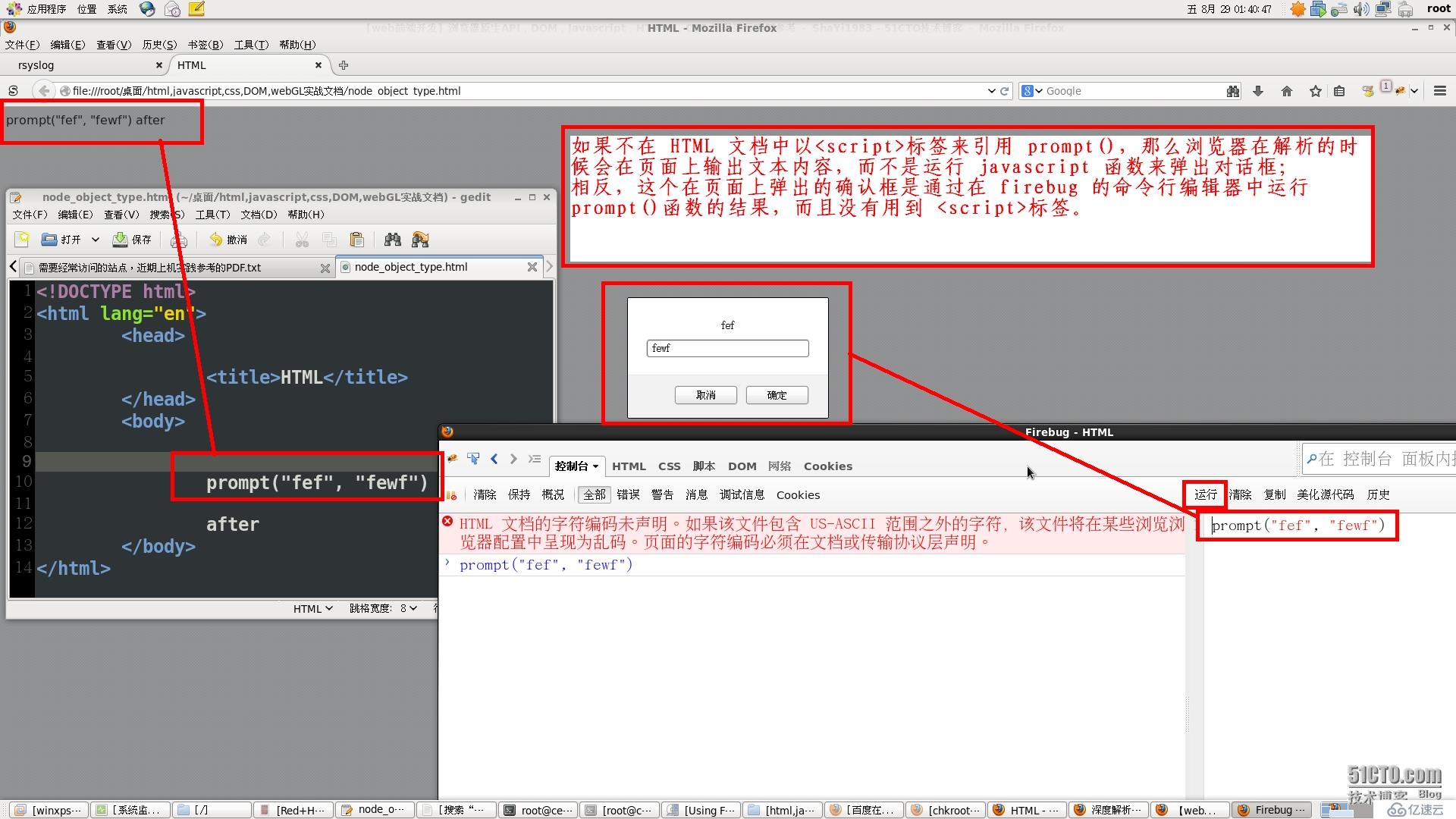Viewport: 1456px width, 819px height.
Task: Undo the last edit with 撤消
Action: tap(228, 240)
